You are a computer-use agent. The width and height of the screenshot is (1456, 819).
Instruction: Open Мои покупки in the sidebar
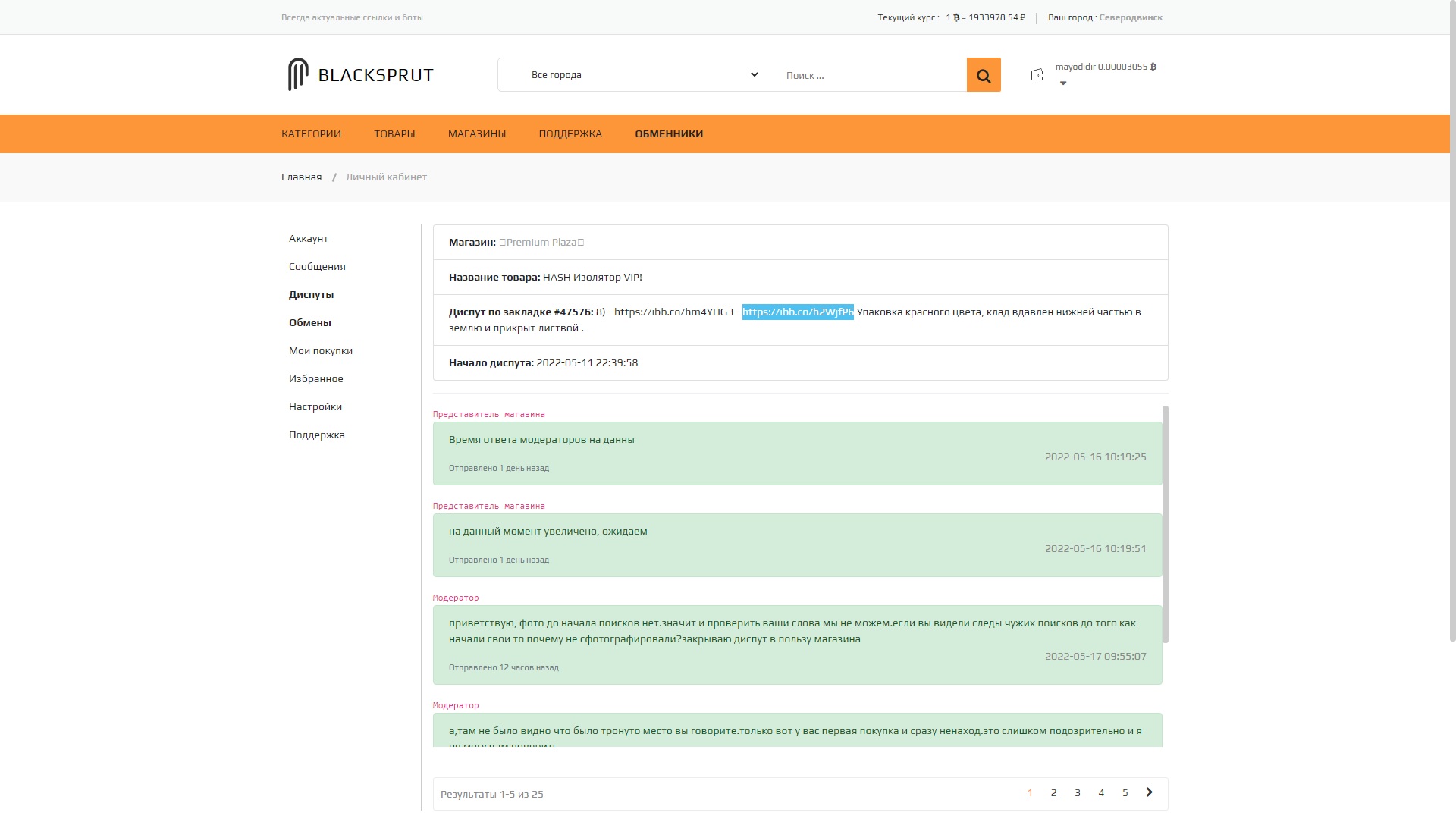321,350
